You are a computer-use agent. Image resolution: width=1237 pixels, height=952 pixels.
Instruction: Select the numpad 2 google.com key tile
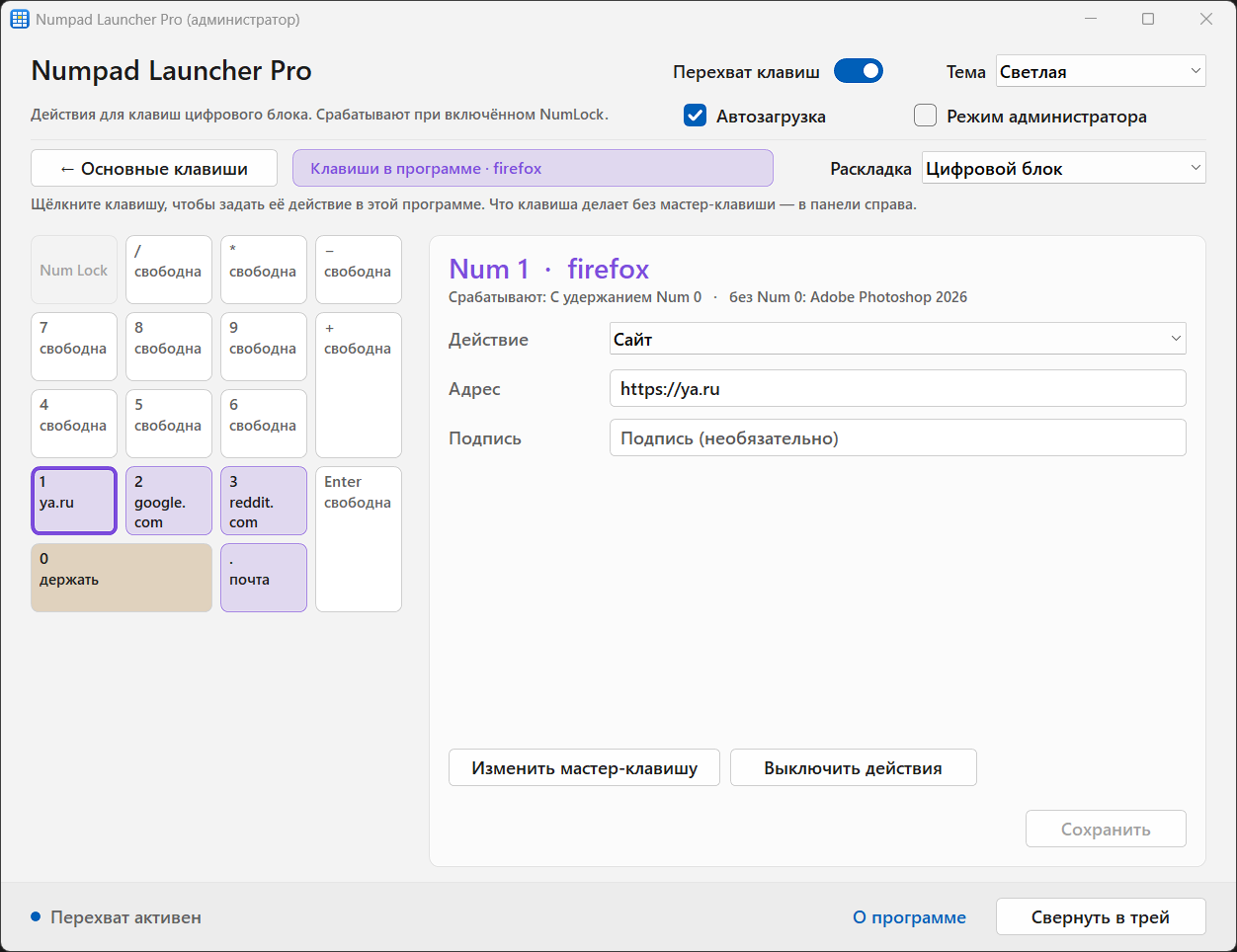(169, 501)
